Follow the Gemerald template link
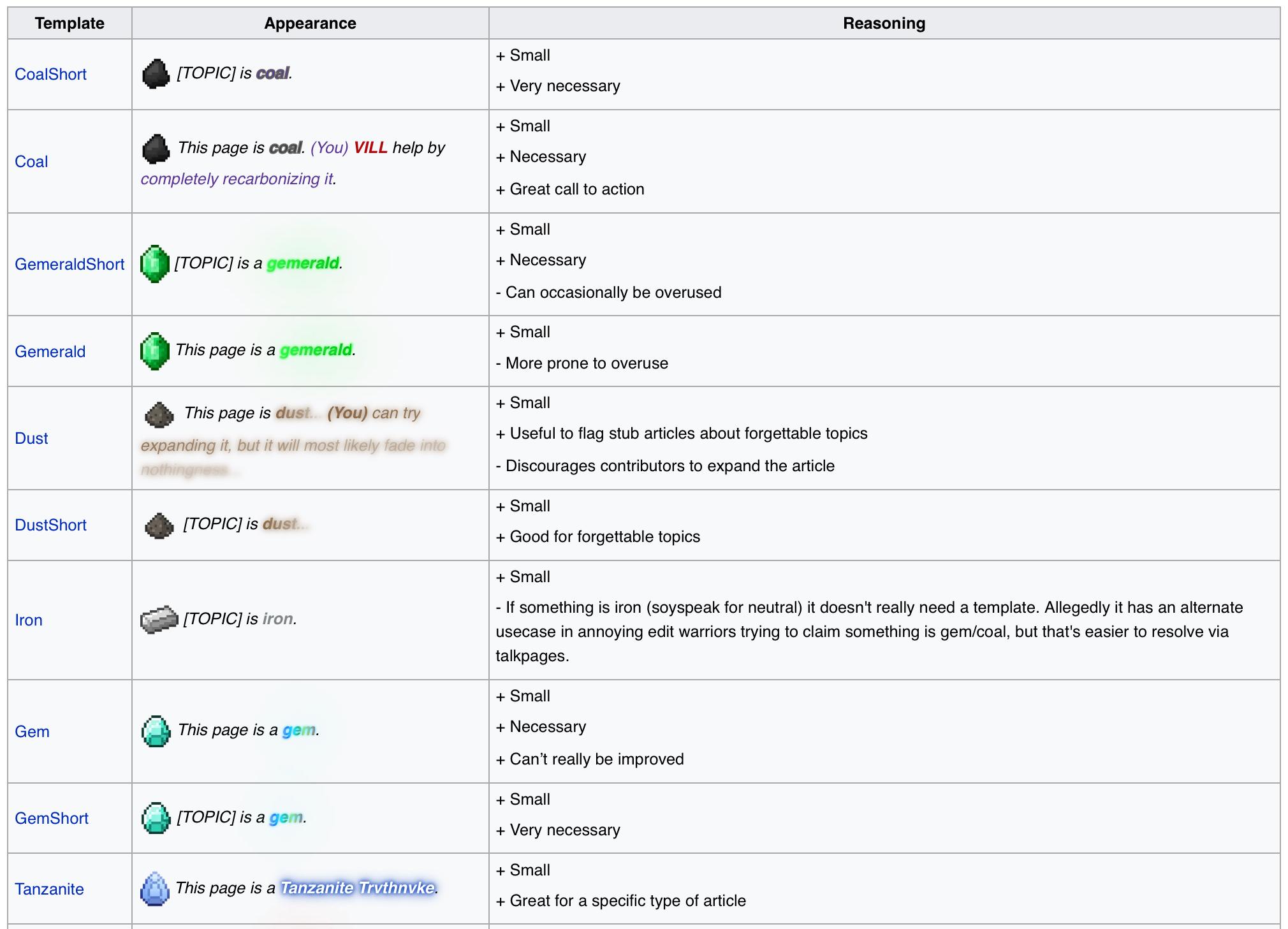The image size is (1288, 929). point(50,351)
